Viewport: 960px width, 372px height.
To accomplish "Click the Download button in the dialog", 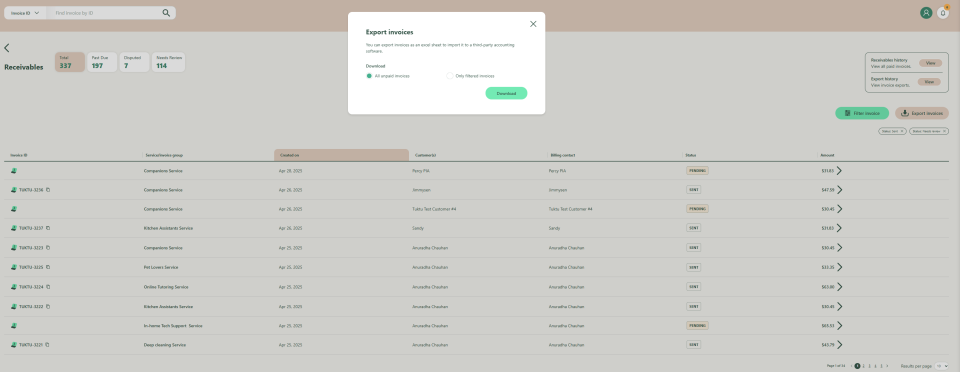I will pyautogui.click(x=506, y=93).
